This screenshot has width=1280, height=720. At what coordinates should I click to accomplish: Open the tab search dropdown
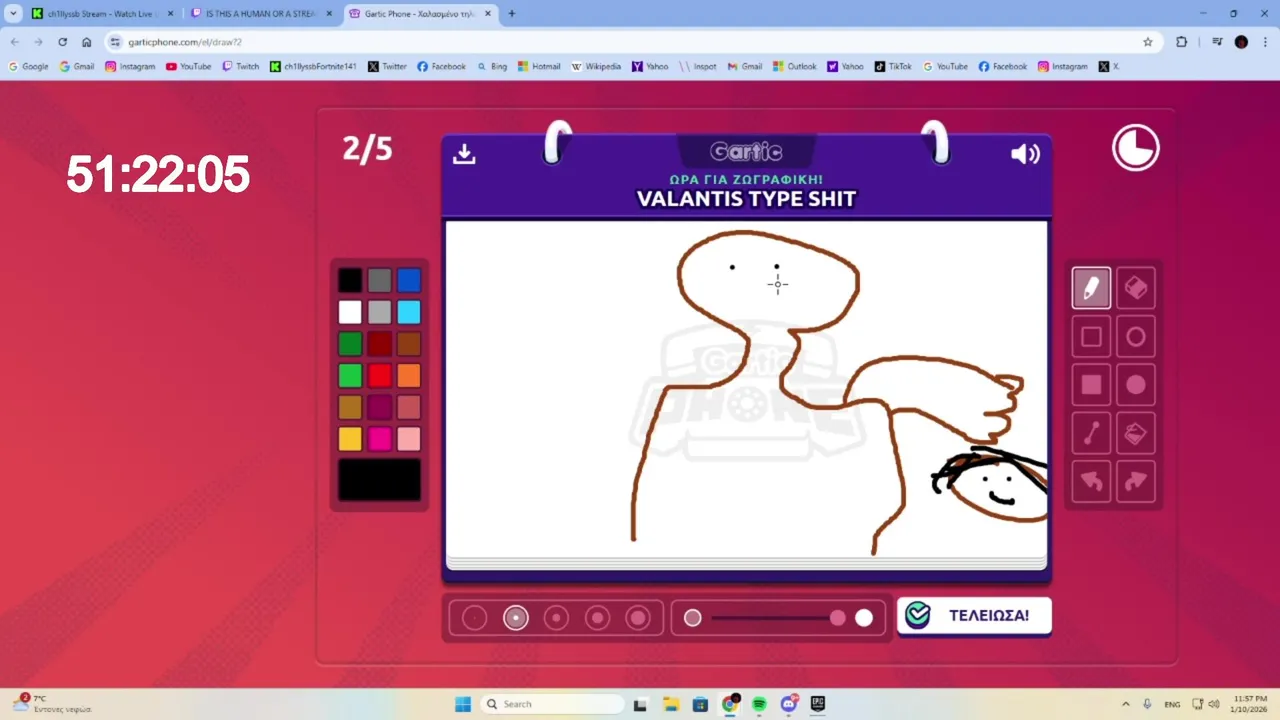point(13,14)
